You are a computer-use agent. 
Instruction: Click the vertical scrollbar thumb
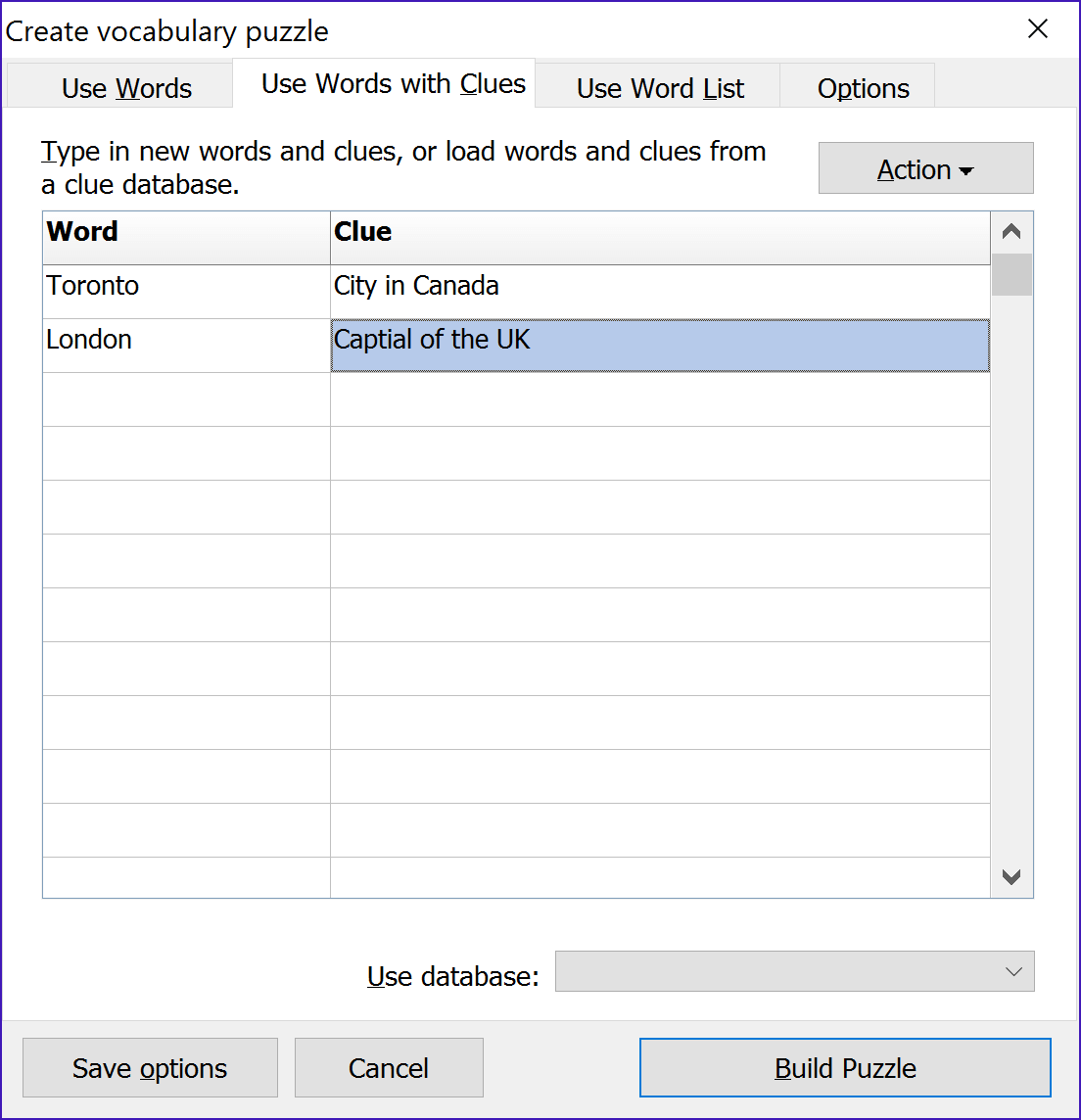click(x=1011, y=275)
